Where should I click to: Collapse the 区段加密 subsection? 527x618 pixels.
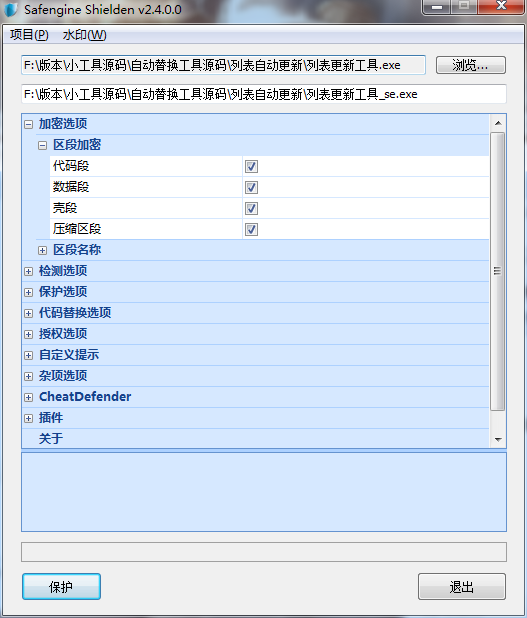tap(43, 145)
